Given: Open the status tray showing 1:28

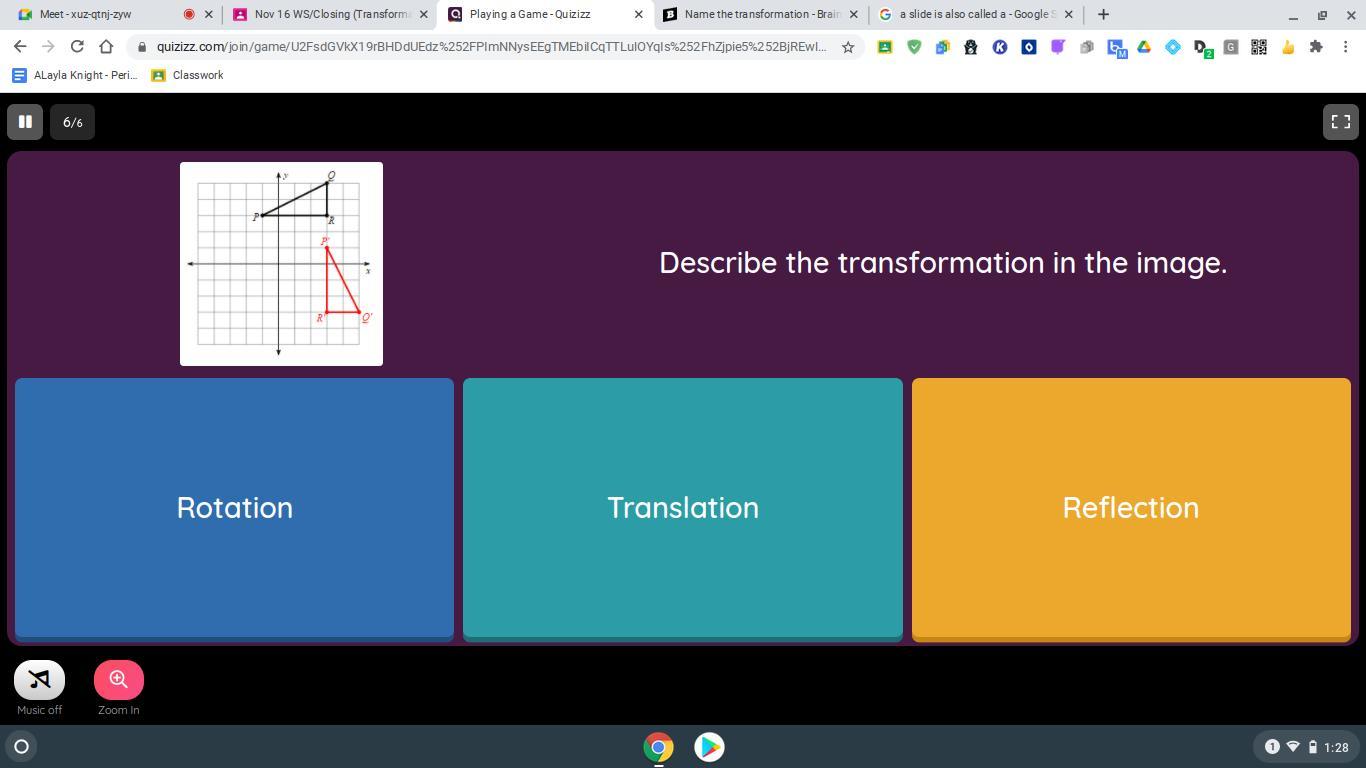Looking at the screenshot, I should [1306, 747].
